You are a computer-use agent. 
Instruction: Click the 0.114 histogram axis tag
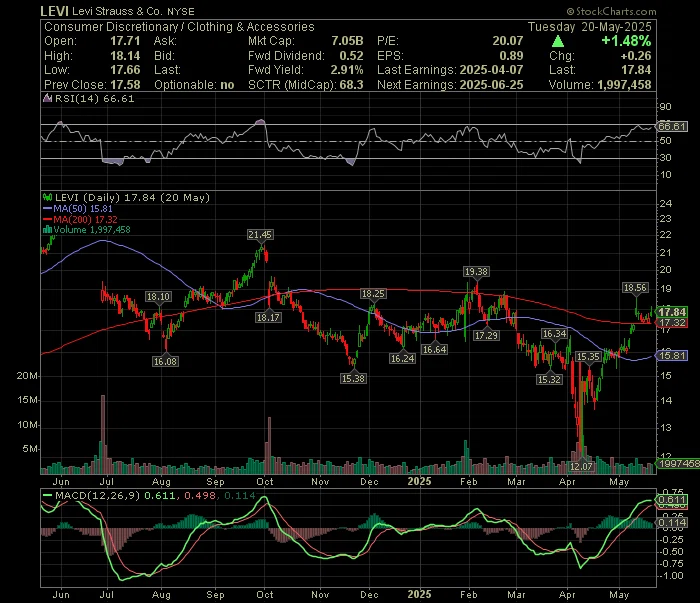pyautogui.click(x=672, y=523)
